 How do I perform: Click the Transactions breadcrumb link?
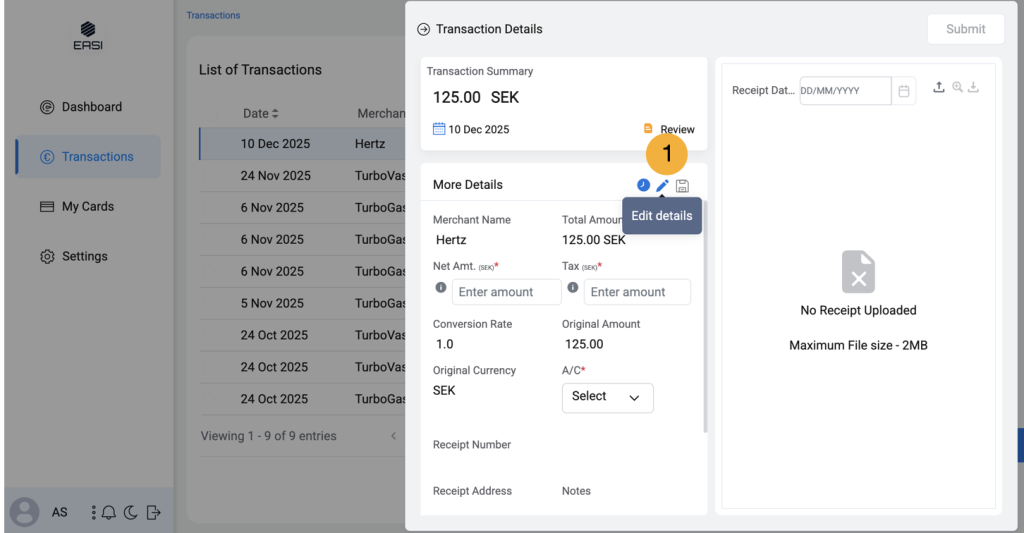click(213, 15)
